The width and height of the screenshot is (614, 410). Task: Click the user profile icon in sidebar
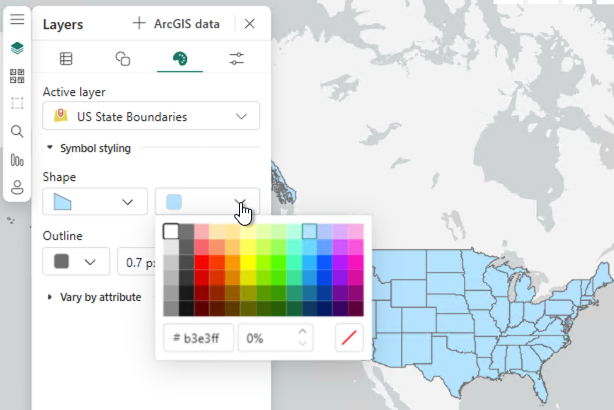coord(17,187)
